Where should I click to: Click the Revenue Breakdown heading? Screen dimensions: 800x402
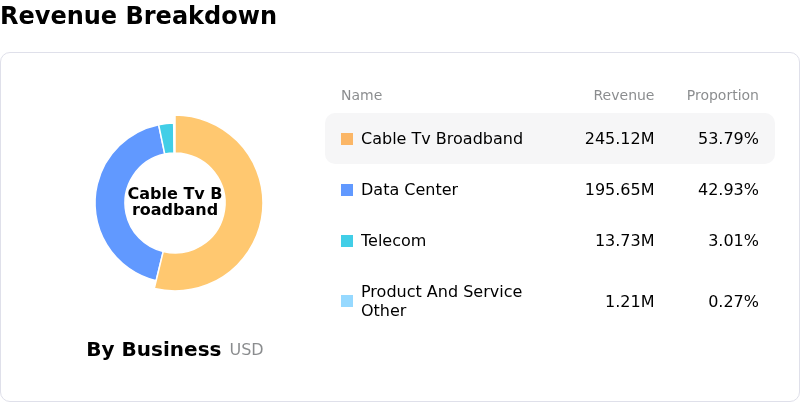click(x=138, y=16)
